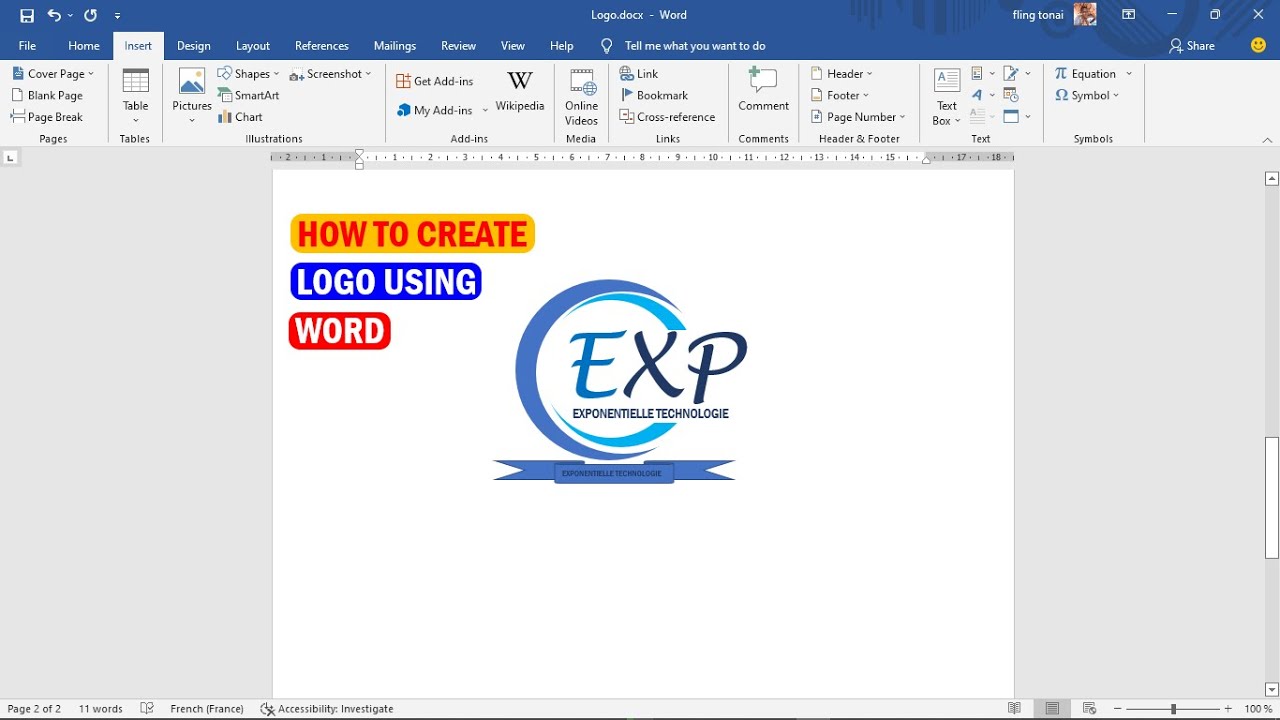Open the Wikipedia add-in
This screenshot has width=1280, height=720.
[x=520, y=92]
